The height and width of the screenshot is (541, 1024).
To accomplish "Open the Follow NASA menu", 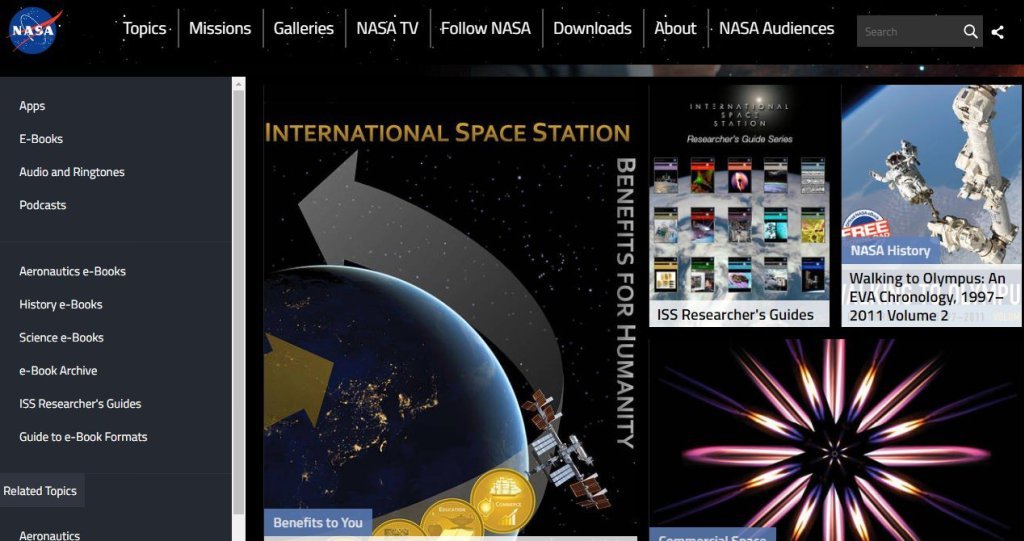I will point(485,29).
